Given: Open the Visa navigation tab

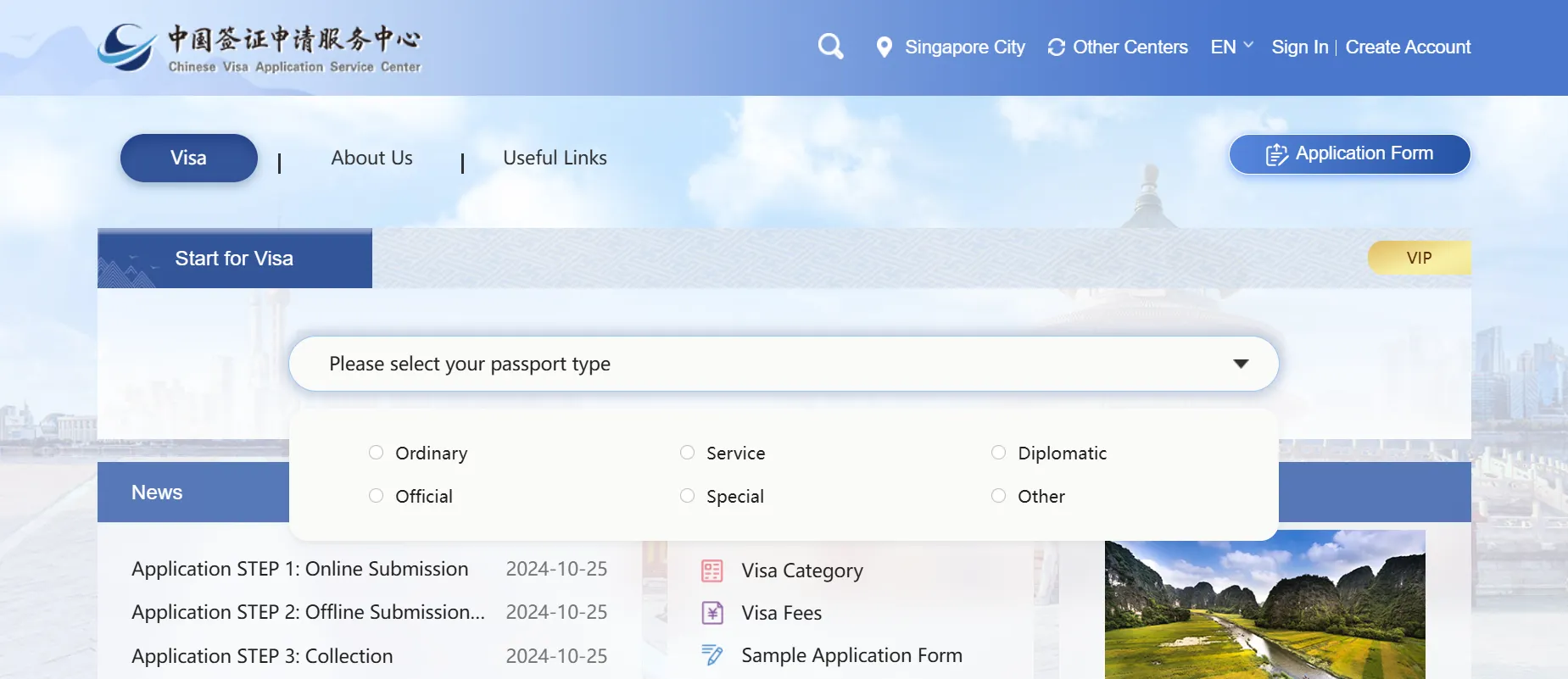Looking at the screenshot, I should 188,158.
